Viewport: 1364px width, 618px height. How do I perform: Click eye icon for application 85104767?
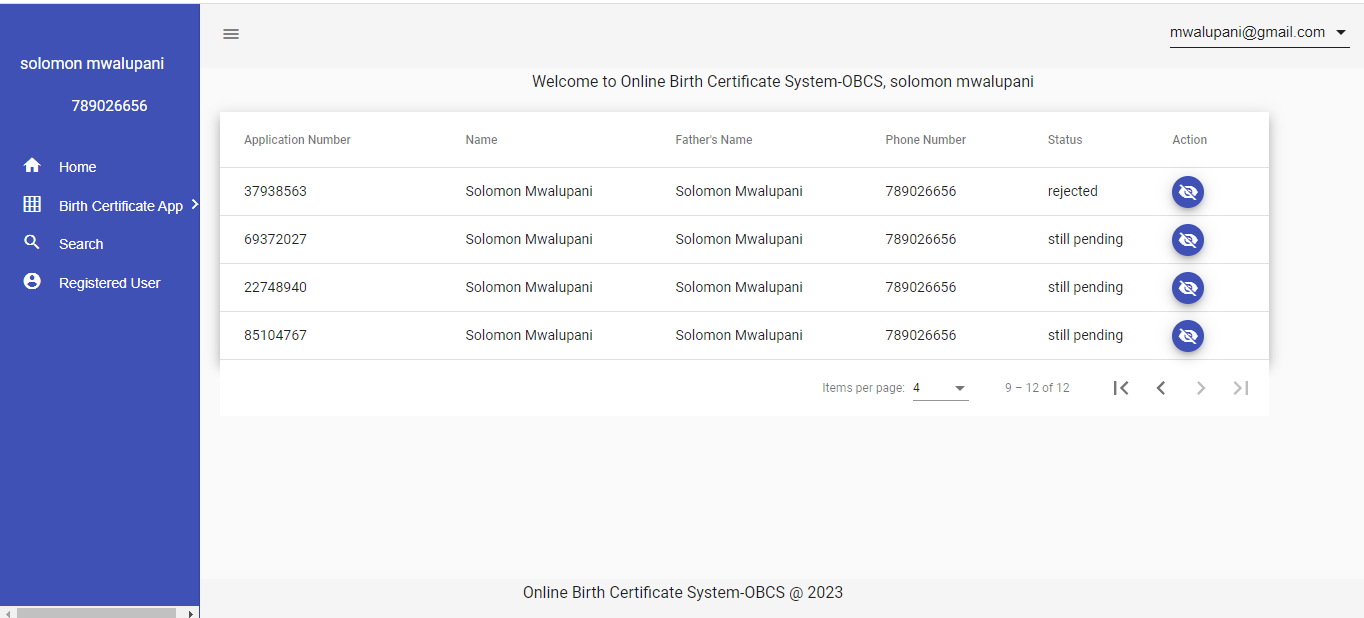tap(1188, 336)
